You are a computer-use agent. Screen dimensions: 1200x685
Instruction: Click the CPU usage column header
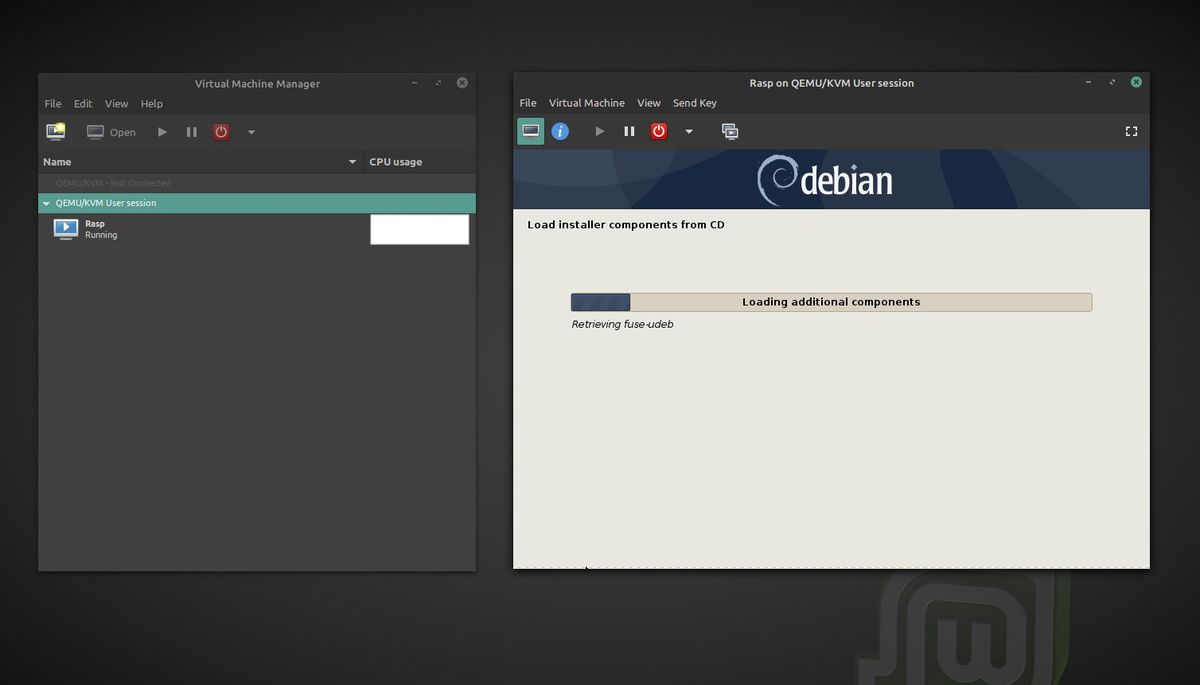(x=395, y=161)
